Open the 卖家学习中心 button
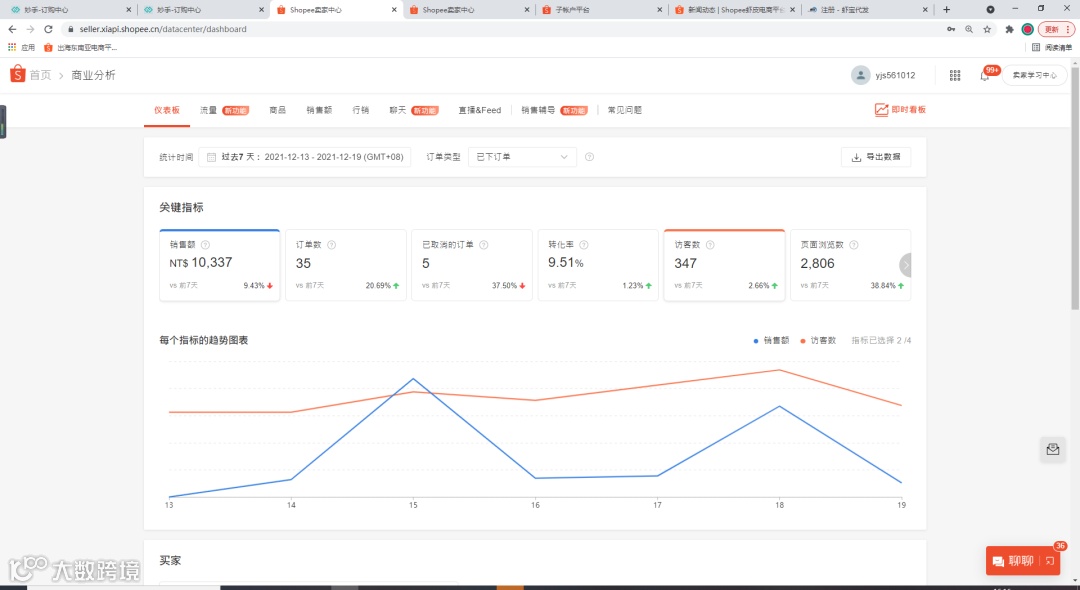This screenshot has width=1080, height=590. 1034,75
